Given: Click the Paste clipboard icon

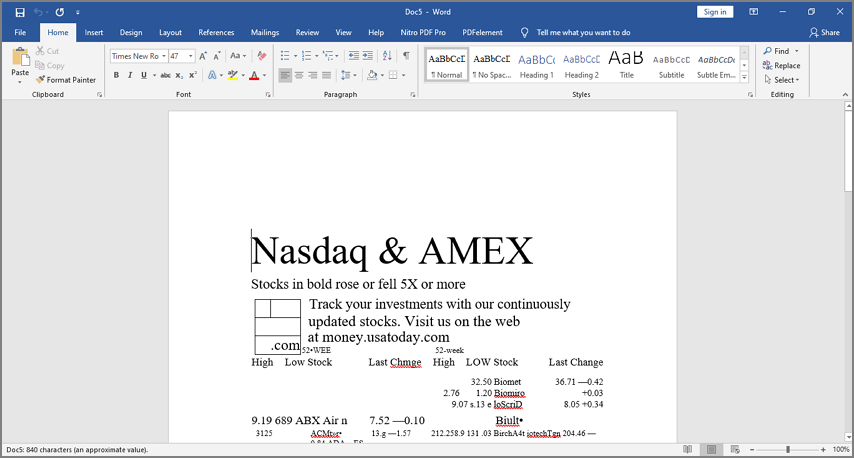Looking at the screenshot, I should 20,57.
